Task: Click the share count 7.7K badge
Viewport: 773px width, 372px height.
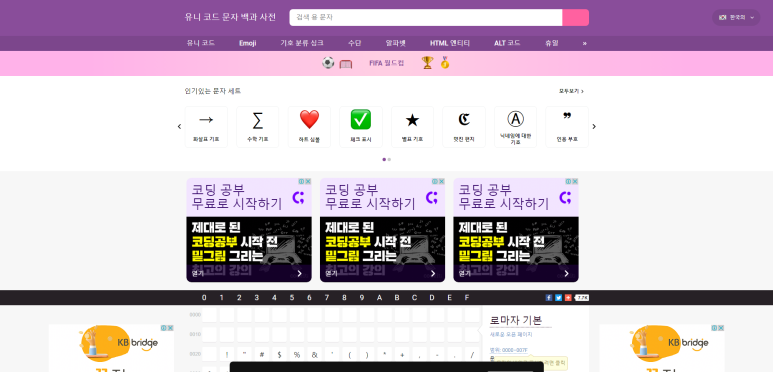Action: [582, 298]
